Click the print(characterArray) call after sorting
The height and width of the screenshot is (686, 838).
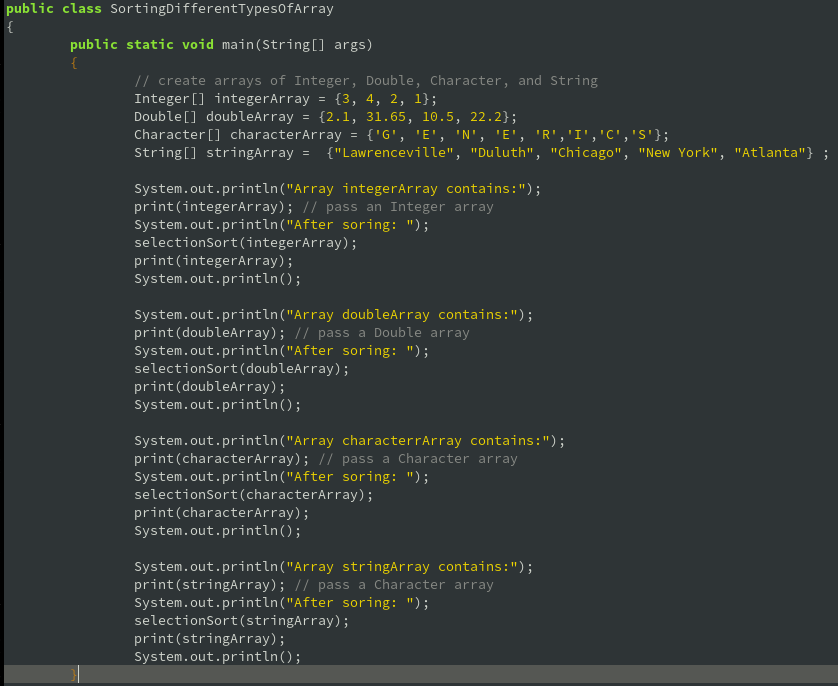tap(220, 512)
